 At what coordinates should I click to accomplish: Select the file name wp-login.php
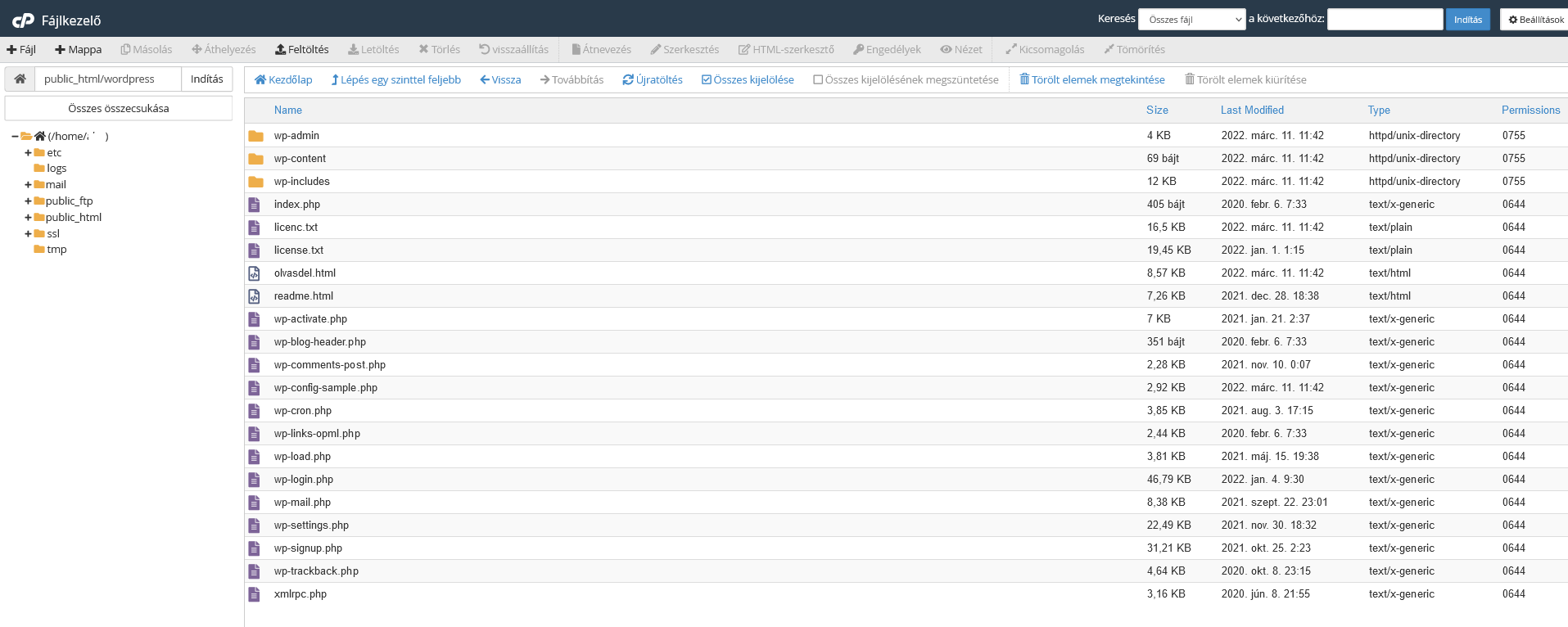point(304,480)
